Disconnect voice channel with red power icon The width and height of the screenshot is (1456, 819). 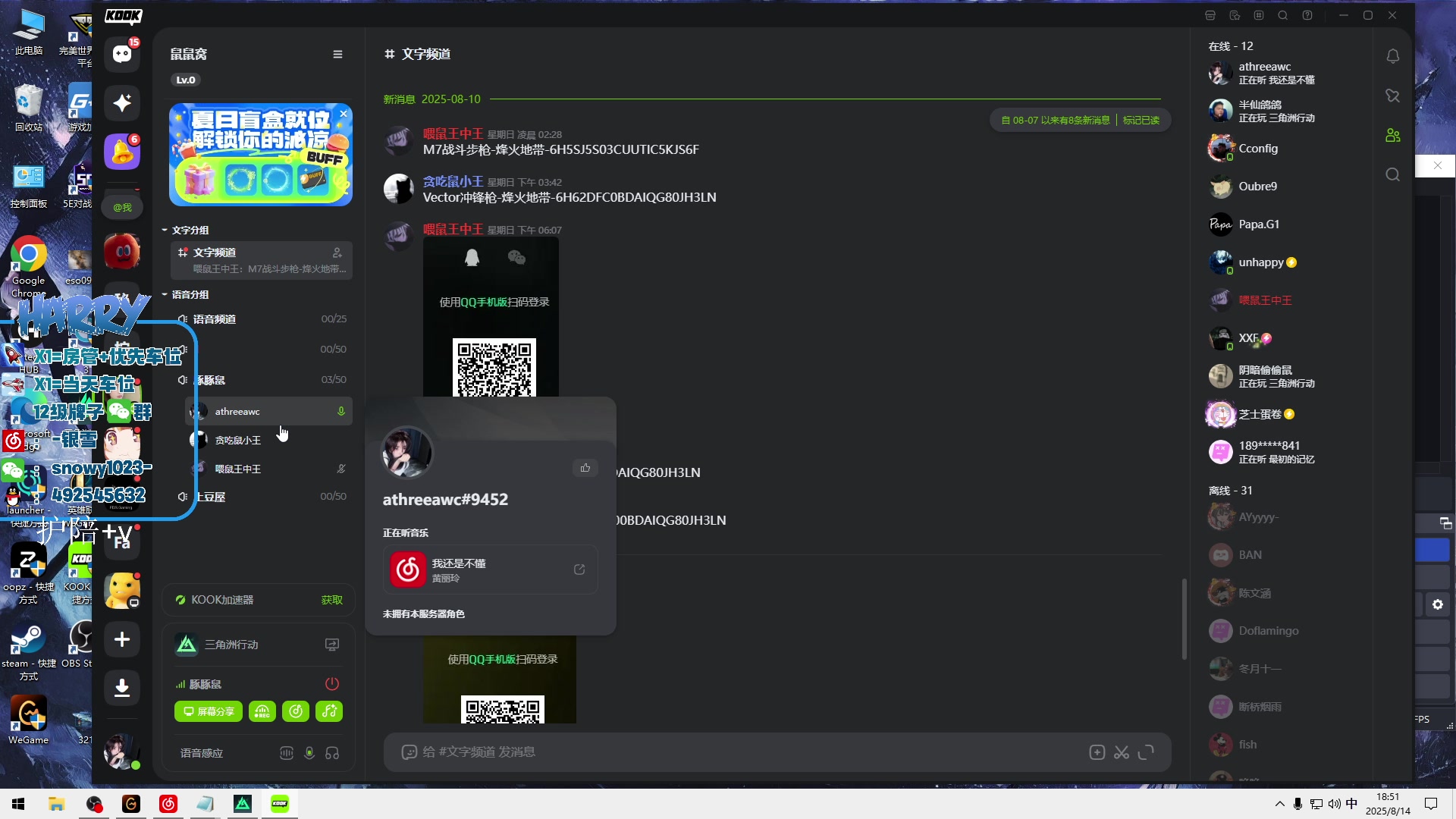332,683
